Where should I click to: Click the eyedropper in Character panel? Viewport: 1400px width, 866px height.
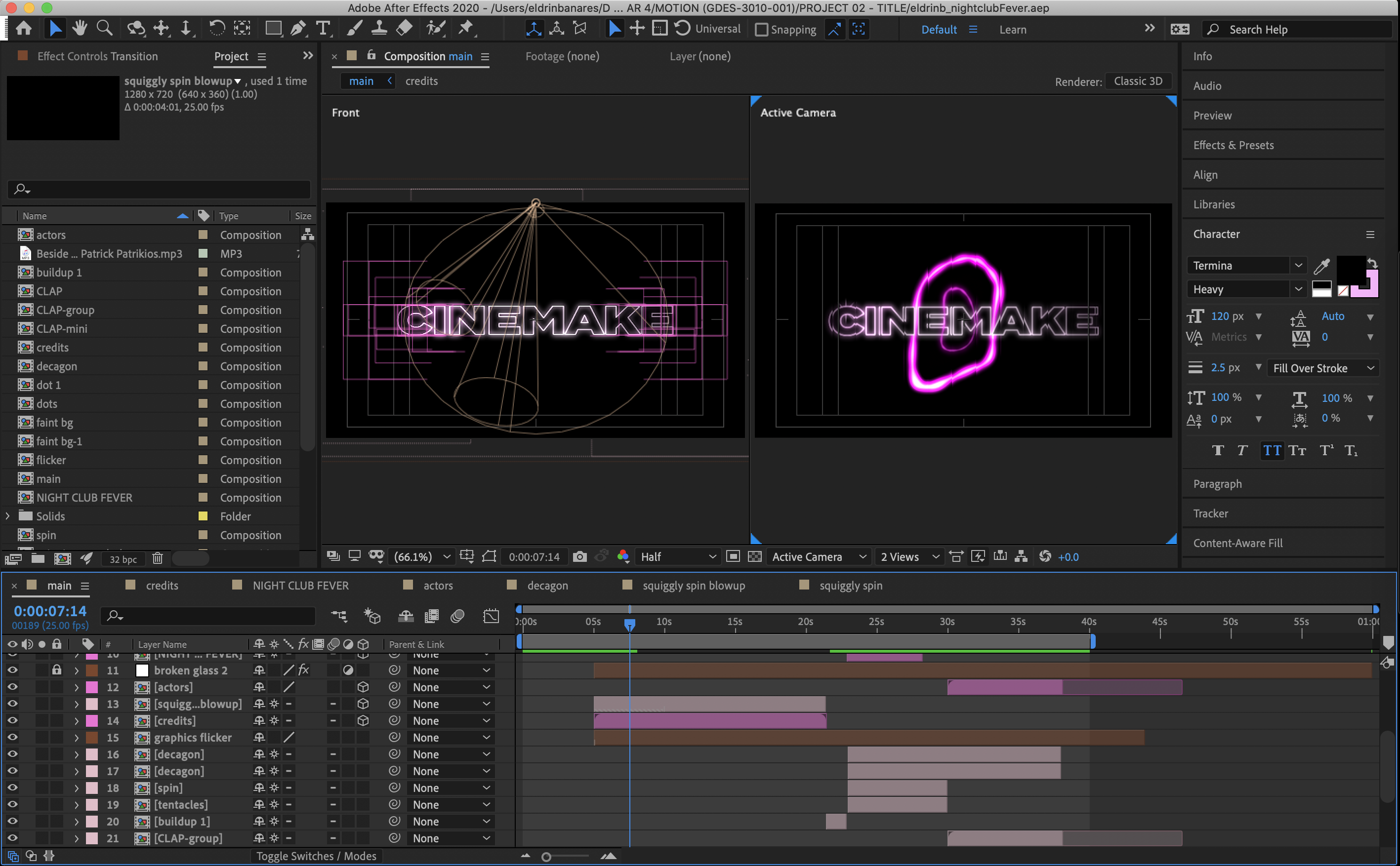(1321, 266)
